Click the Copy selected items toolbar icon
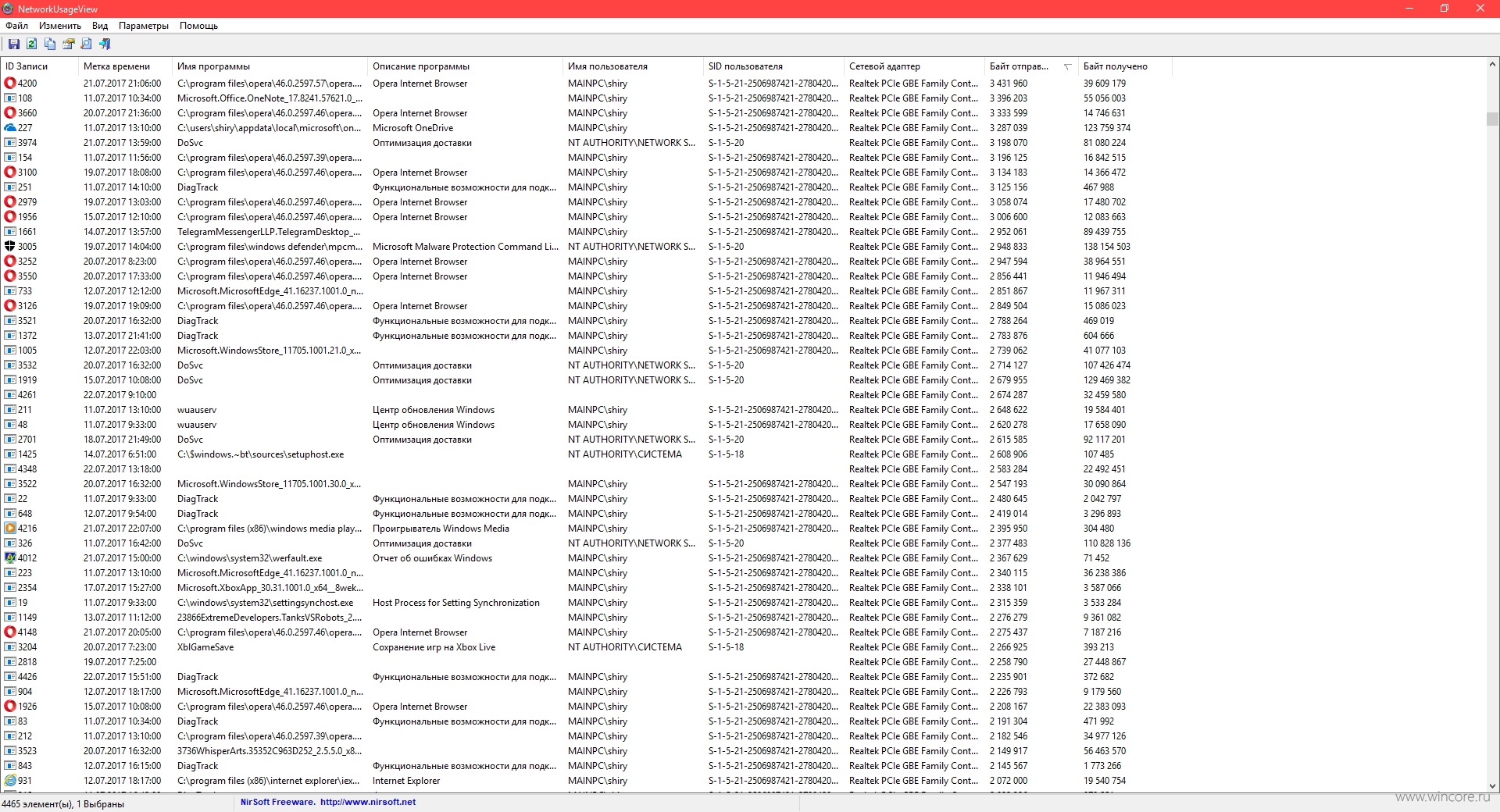 pyautogui.click(x=50, y=45)
